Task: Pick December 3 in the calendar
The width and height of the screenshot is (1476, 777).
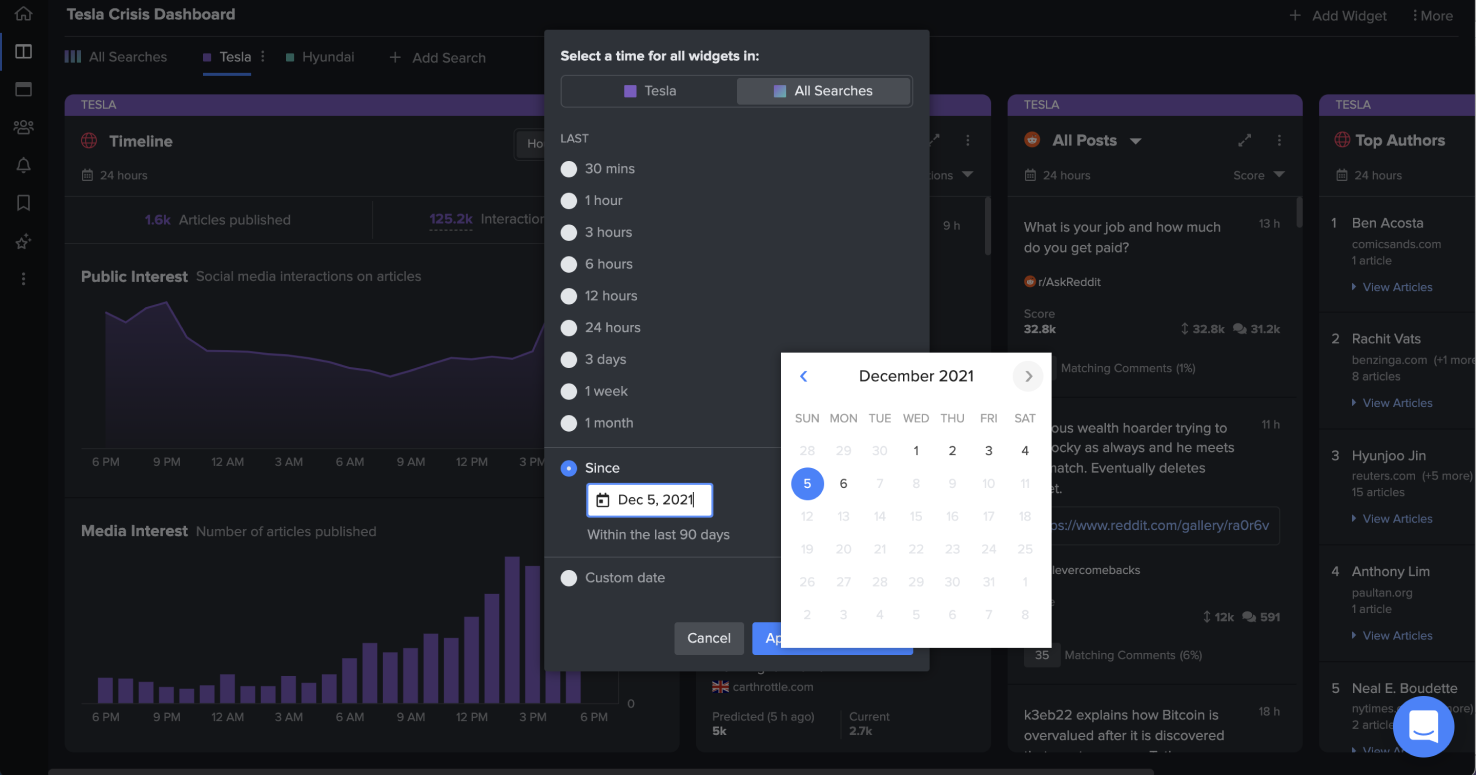Action: (989, 451)
